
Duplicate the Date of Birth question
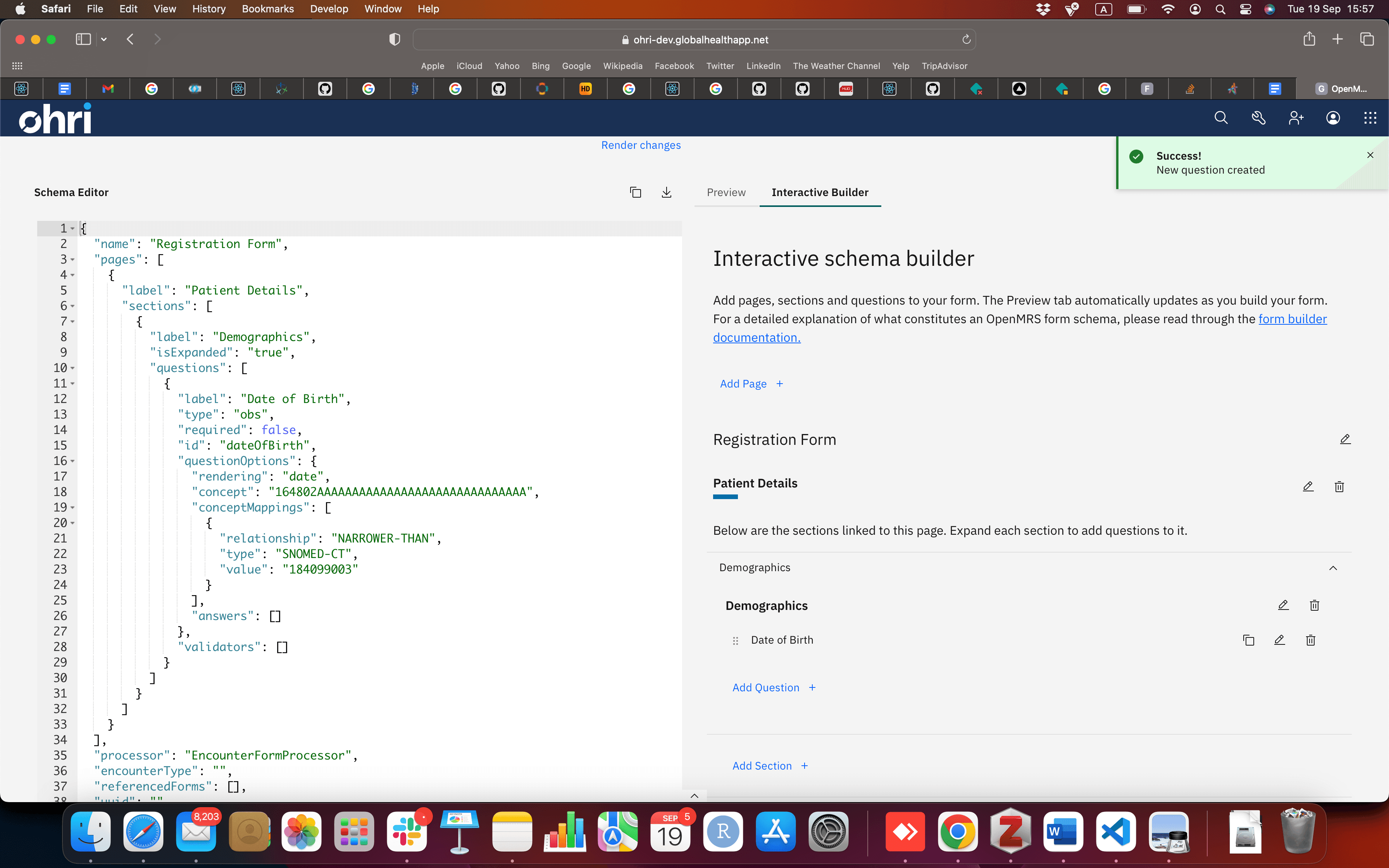point(1248,640)
